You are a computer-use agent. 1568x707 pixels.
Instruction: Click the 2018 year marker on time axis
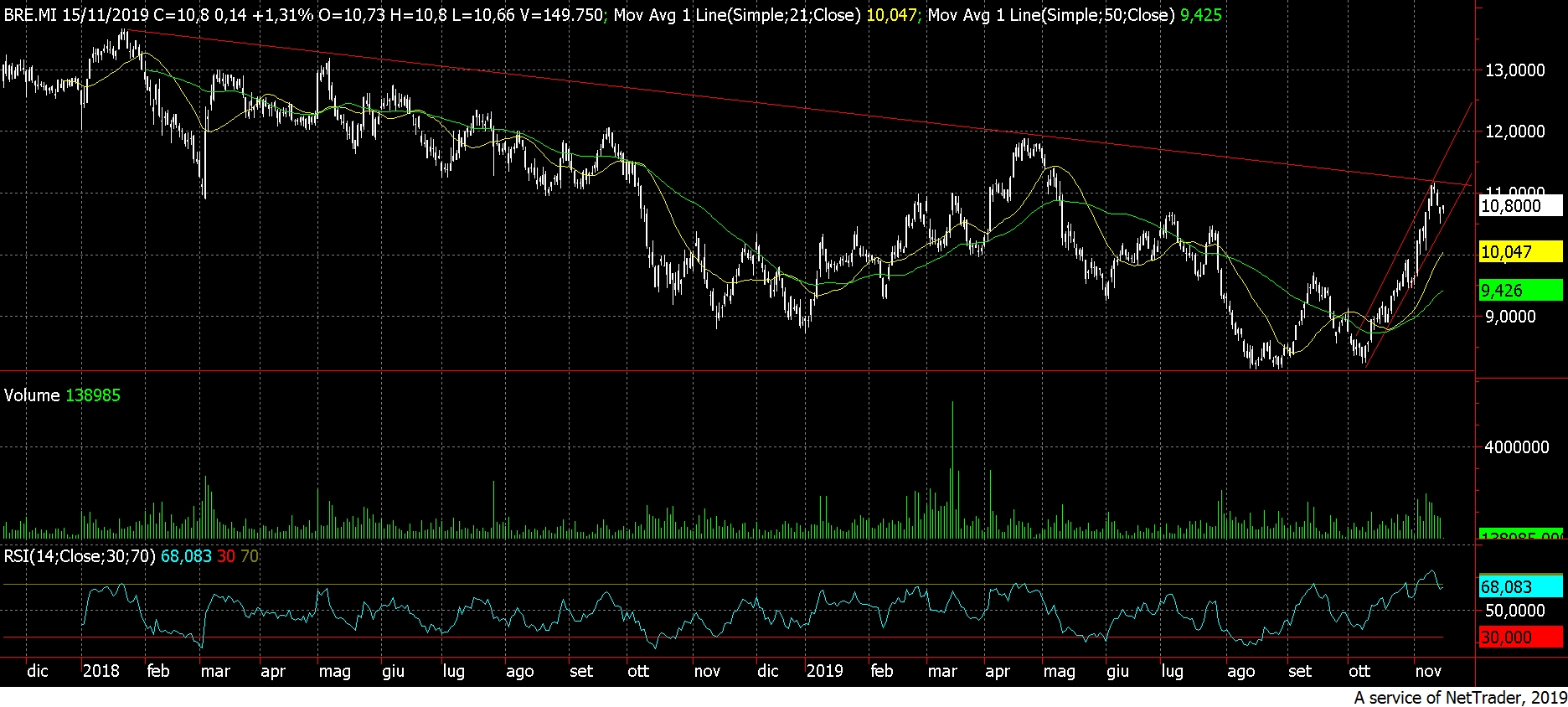(101, 671)
